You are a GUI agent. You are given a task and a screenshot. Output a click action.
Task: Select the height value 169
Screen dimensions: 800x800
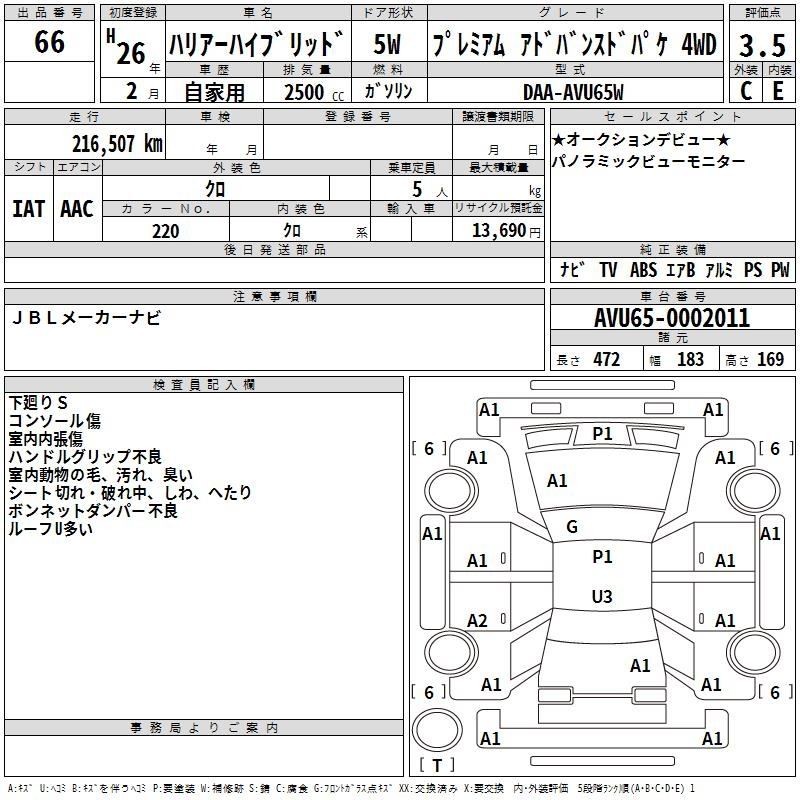[x=770, y=360]
